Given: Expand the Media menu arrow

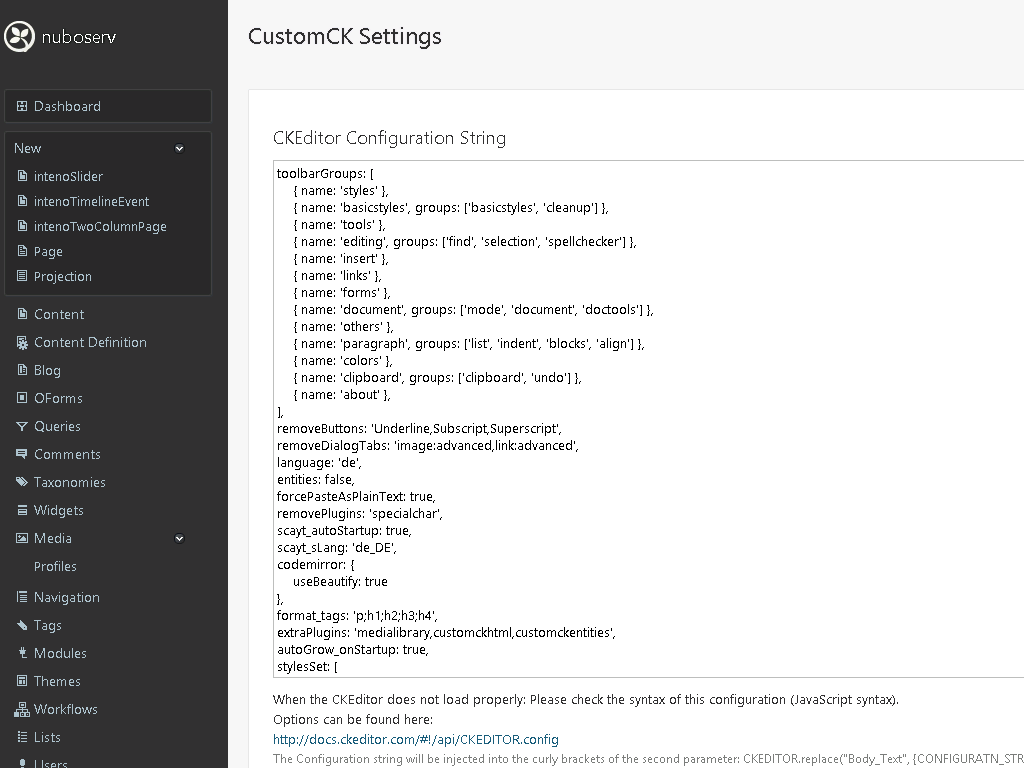Looking at the screenshot, I should [180, 538].
